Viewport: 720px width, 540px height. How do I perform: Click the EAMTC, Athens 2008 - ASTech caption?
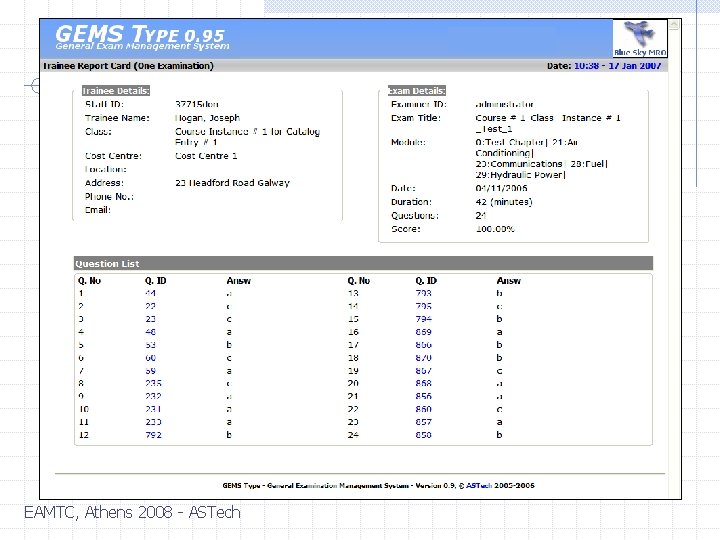tap(132, 512)
